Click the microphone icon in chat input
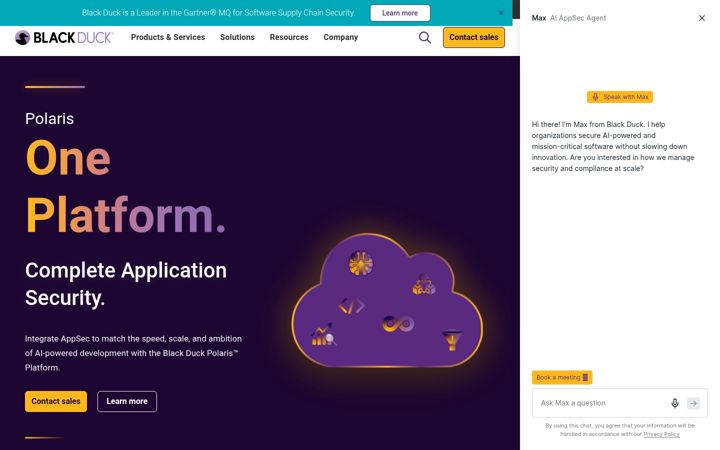The width and height of the screenshot is (720, 450). pyautogui.click(x=675, y=403)
